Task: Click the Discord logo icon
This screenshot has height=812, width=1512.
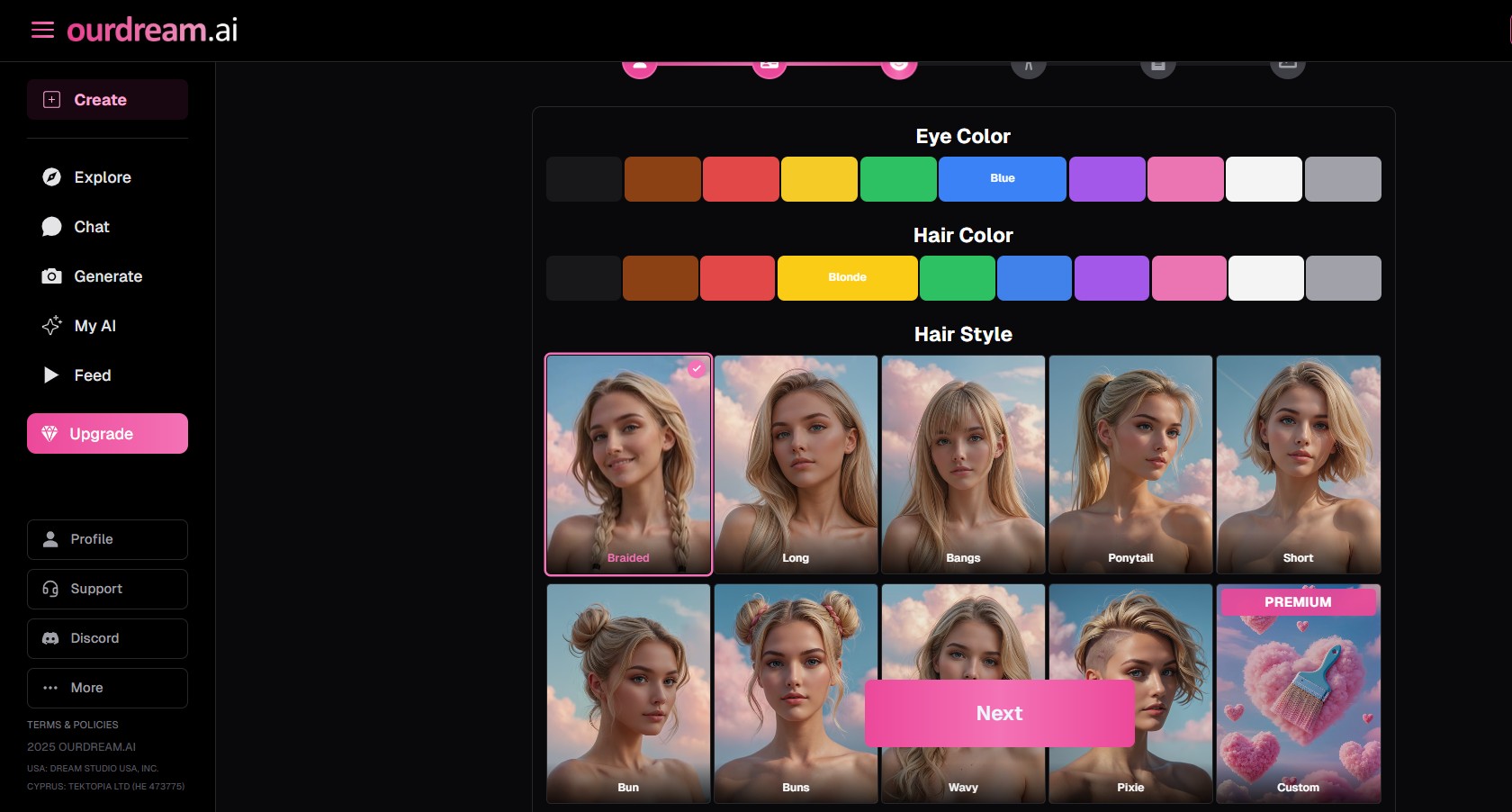Action: [50, 638]
